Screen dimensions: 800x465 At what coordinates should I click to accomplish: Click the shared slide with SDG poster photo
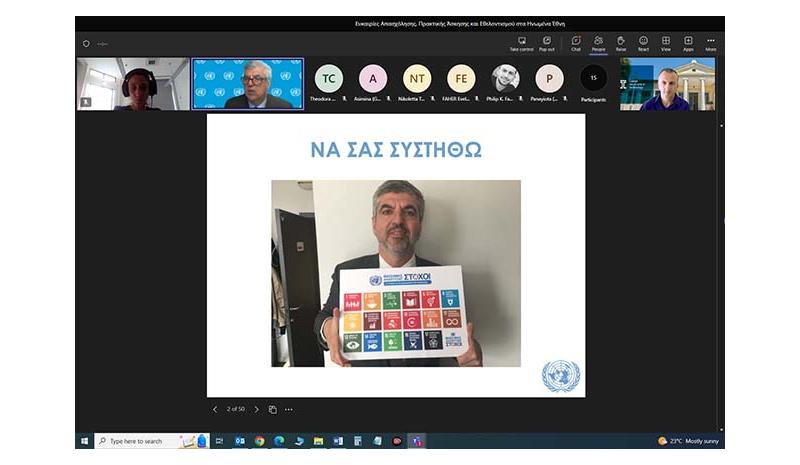(x=396, y=255)
